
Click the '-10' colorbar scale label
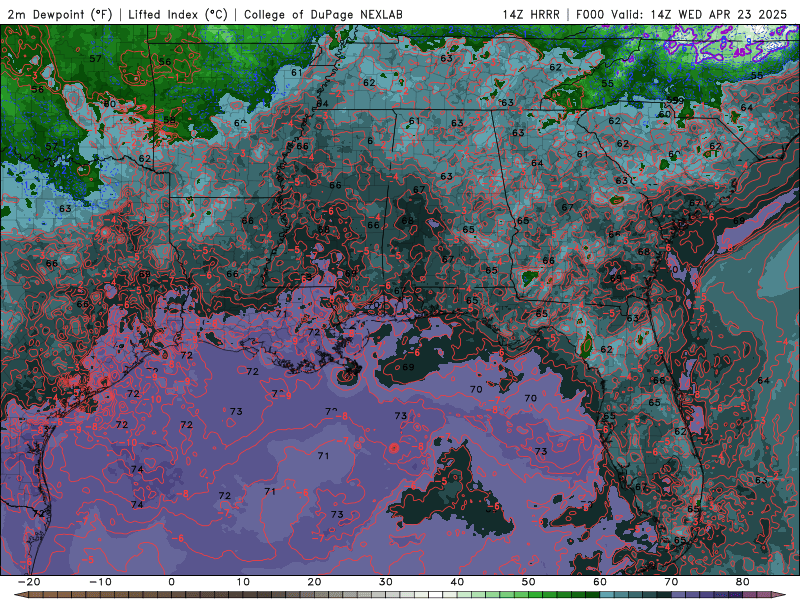100,582
